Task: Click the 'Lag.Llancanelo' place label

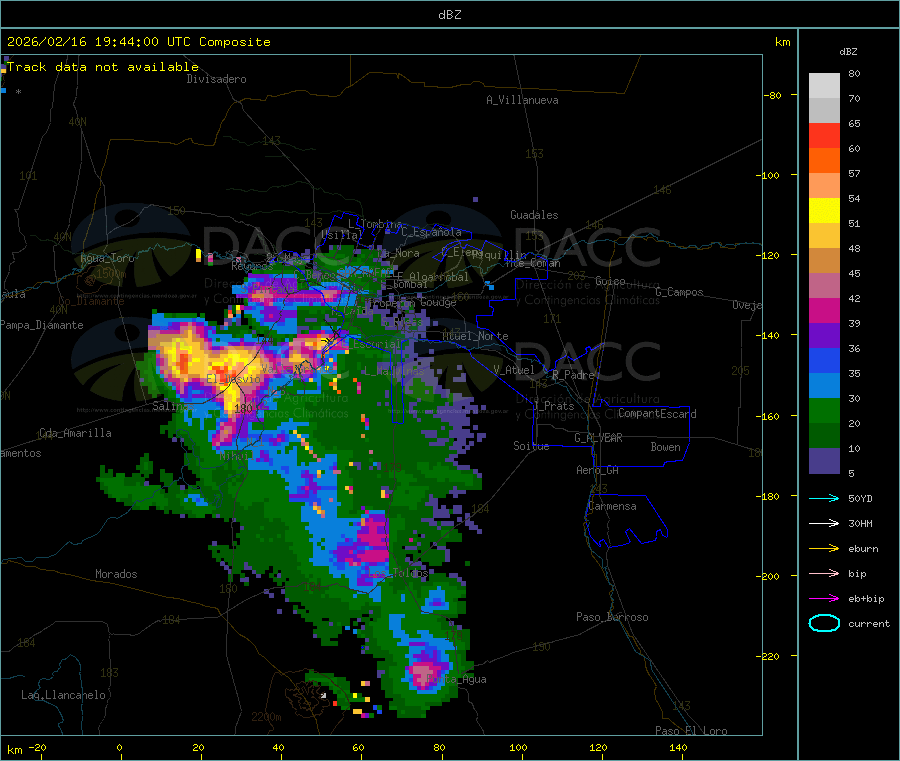Action: point(63,695)
